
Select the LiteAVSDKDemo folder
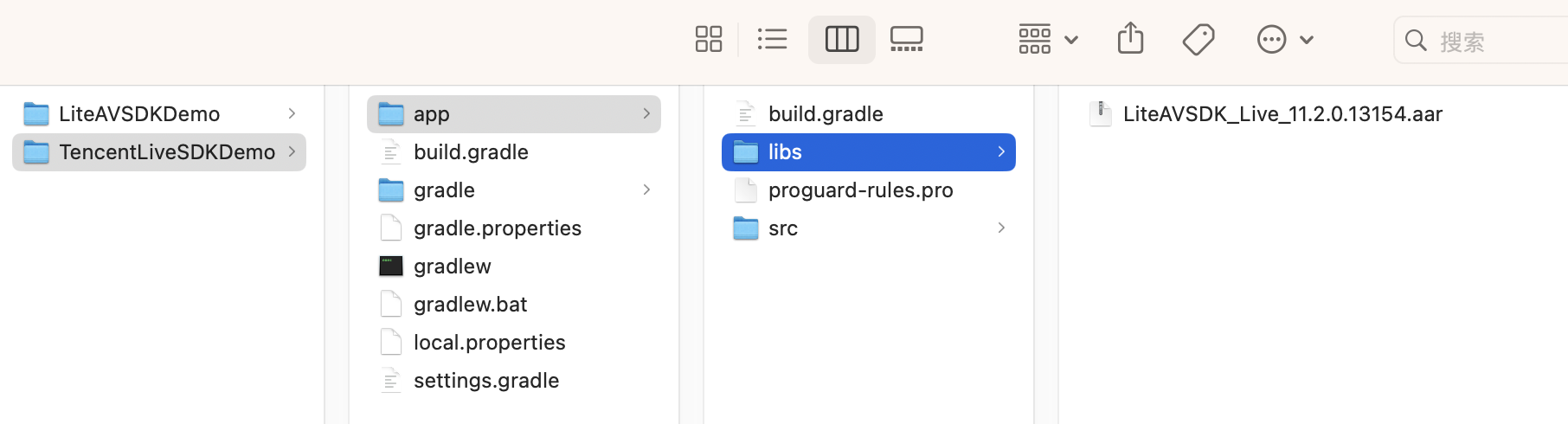139,114
